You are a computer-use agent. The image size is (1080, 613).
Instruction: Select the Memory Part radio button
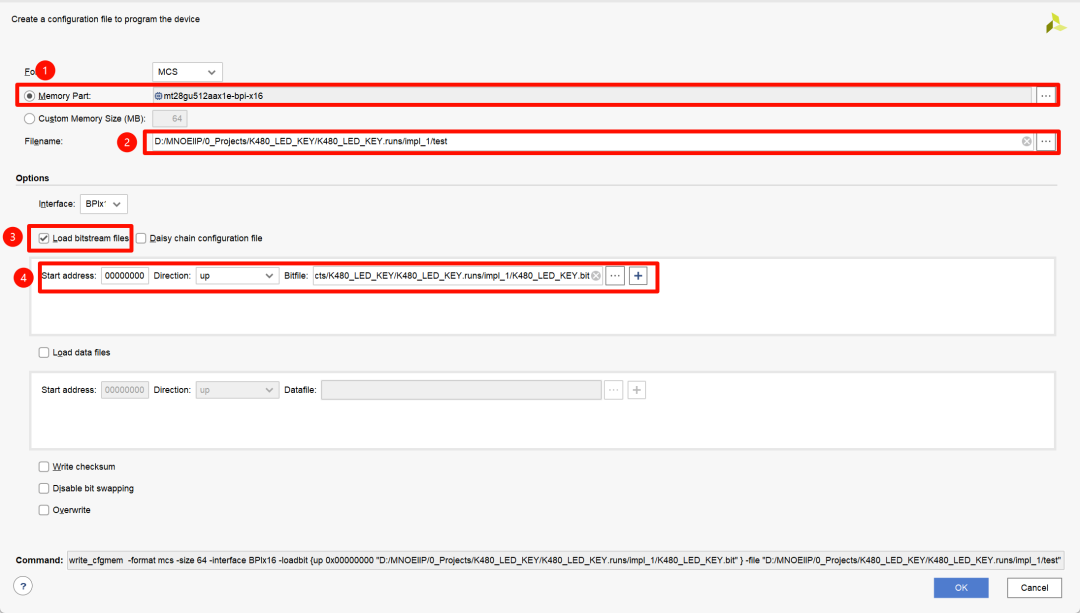click(x=30, y=95)
